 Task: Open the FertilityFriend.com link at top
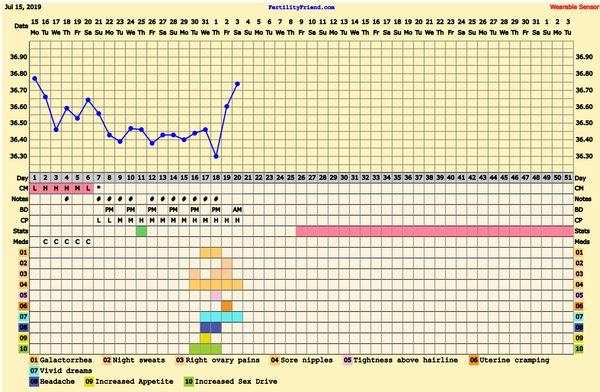[x=301, y=7]
